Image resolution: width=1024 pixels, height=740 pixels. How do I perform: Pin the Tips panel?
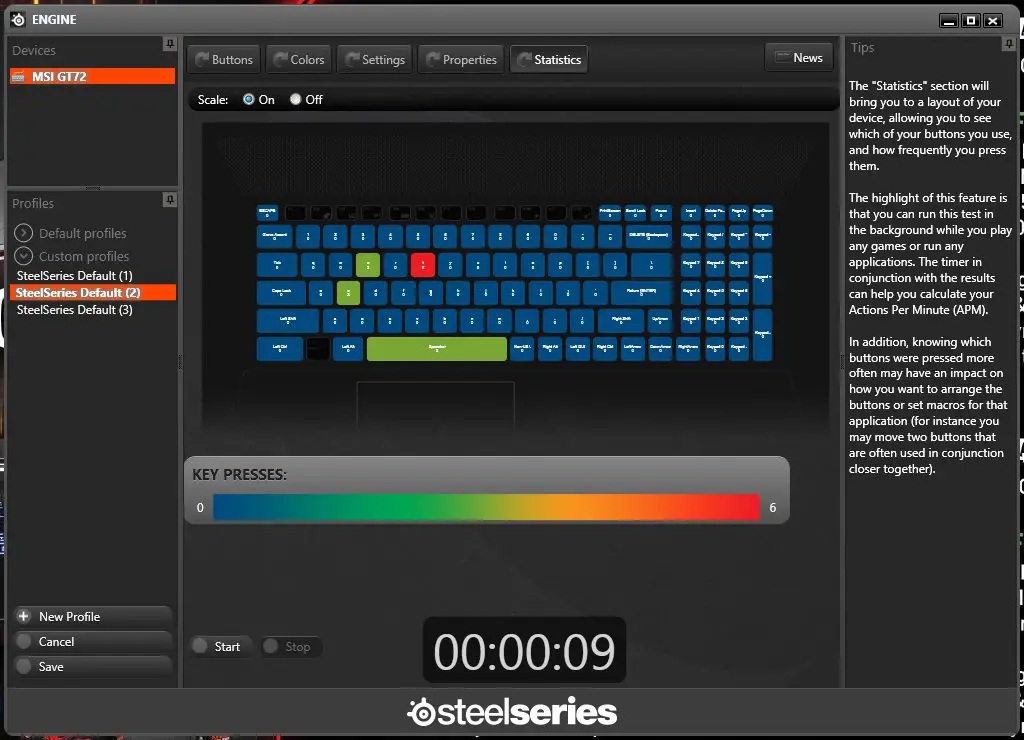tap(1008, 44)
